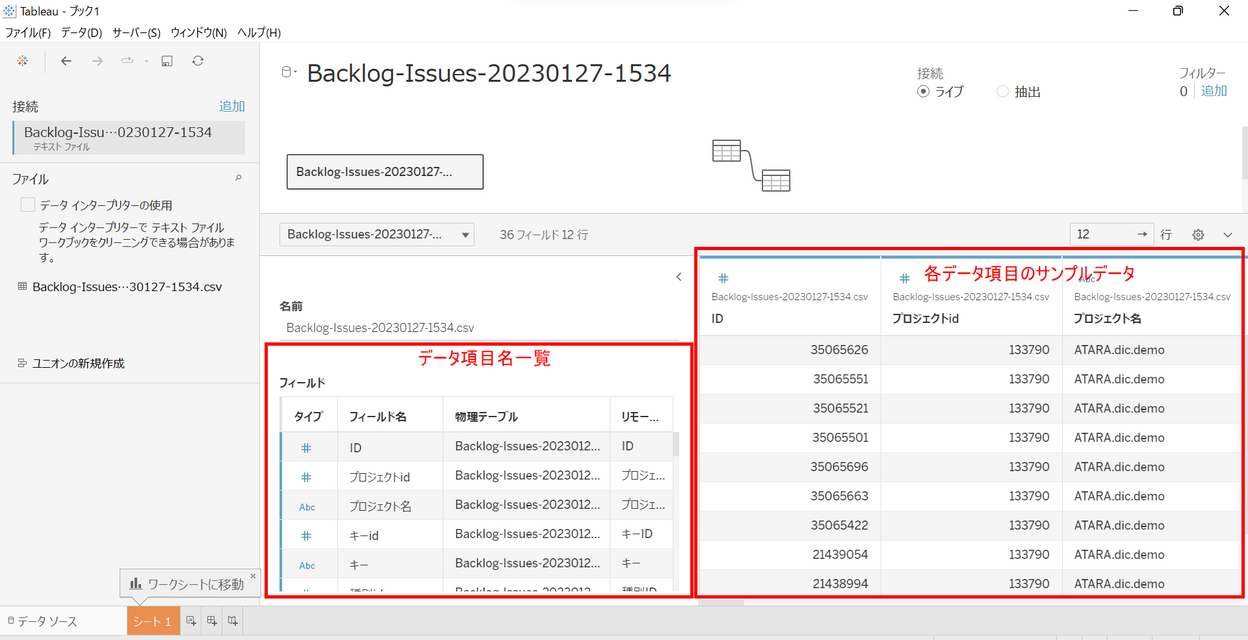This screenshot has height=640, width=1248.
Task: Add a new worksheet using tab icon
Action: coord(190,621)
